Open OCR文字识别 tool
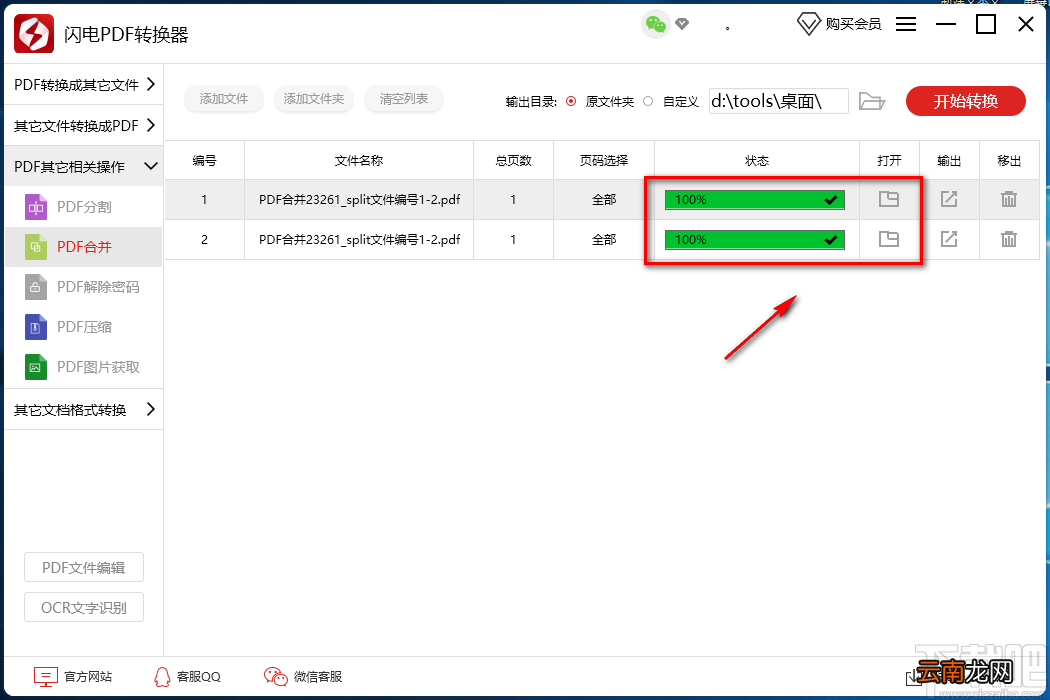 [84, 608]
